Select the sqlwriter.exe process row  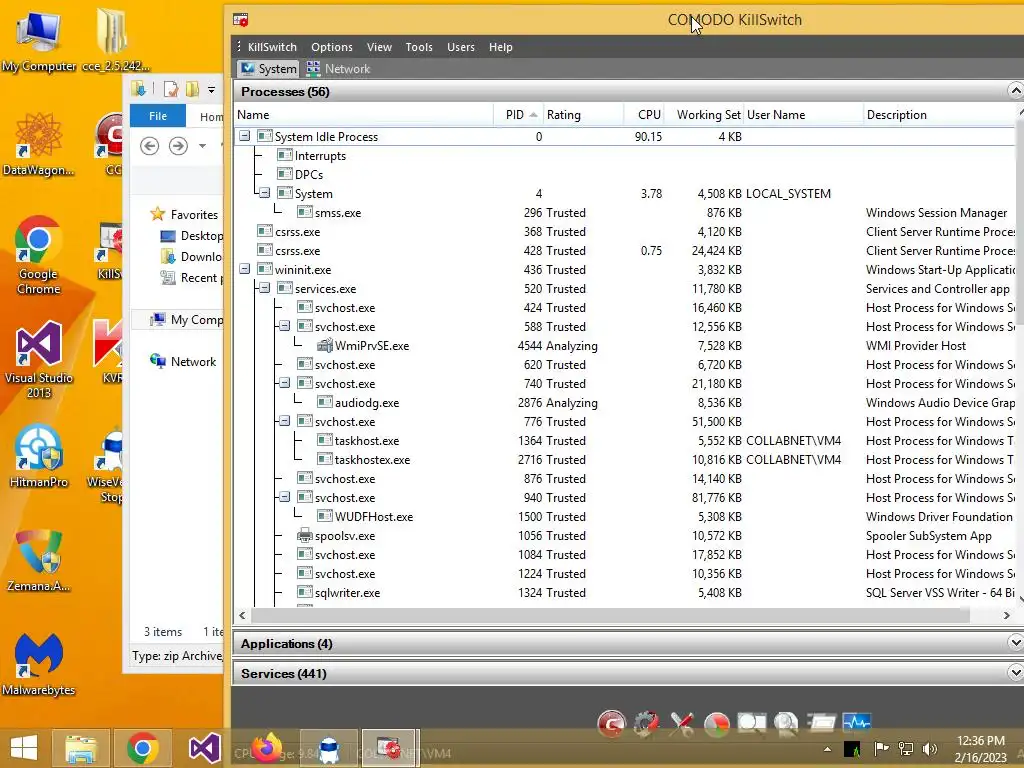click(x=625, y=592)
